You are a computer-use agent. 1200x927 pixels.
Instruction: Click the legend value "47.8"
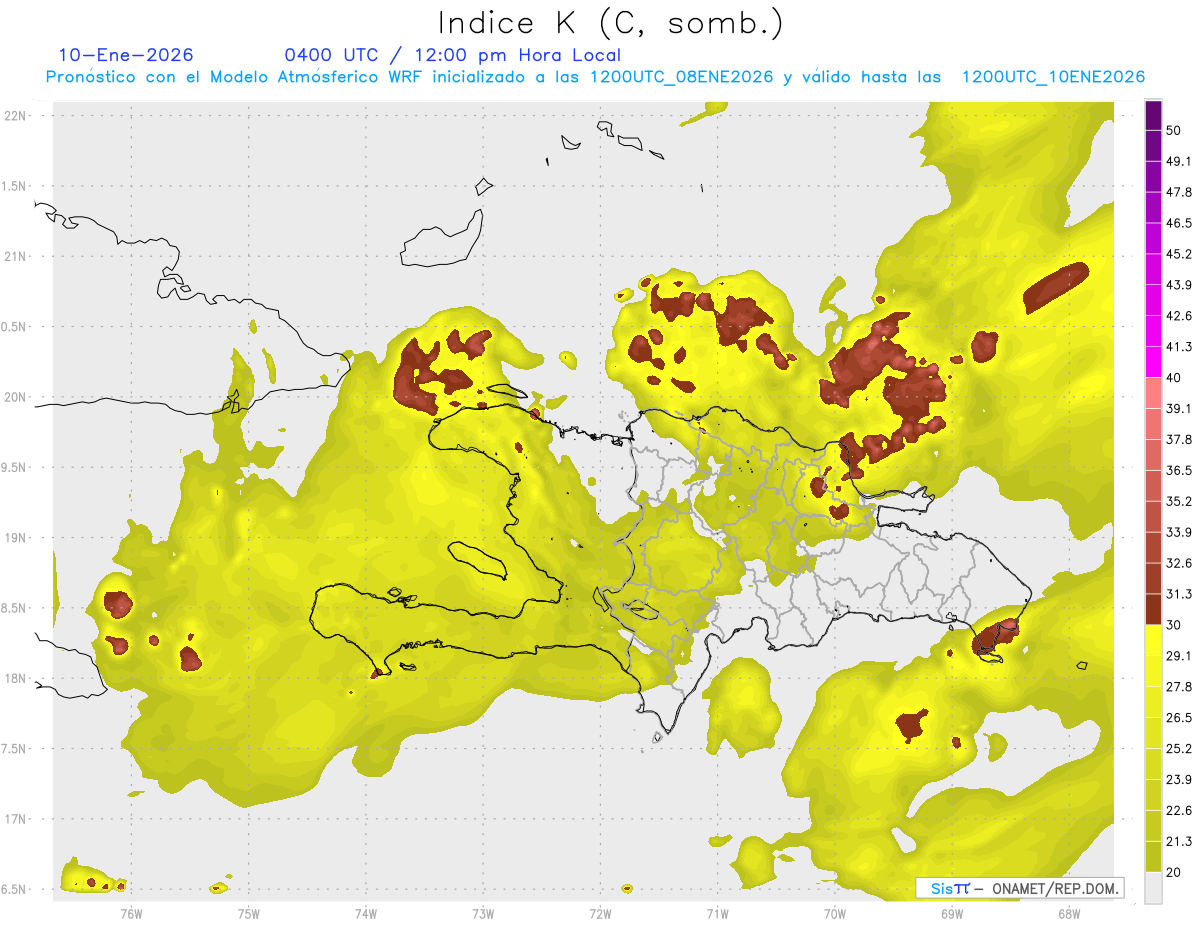(x=1179, y=192)
